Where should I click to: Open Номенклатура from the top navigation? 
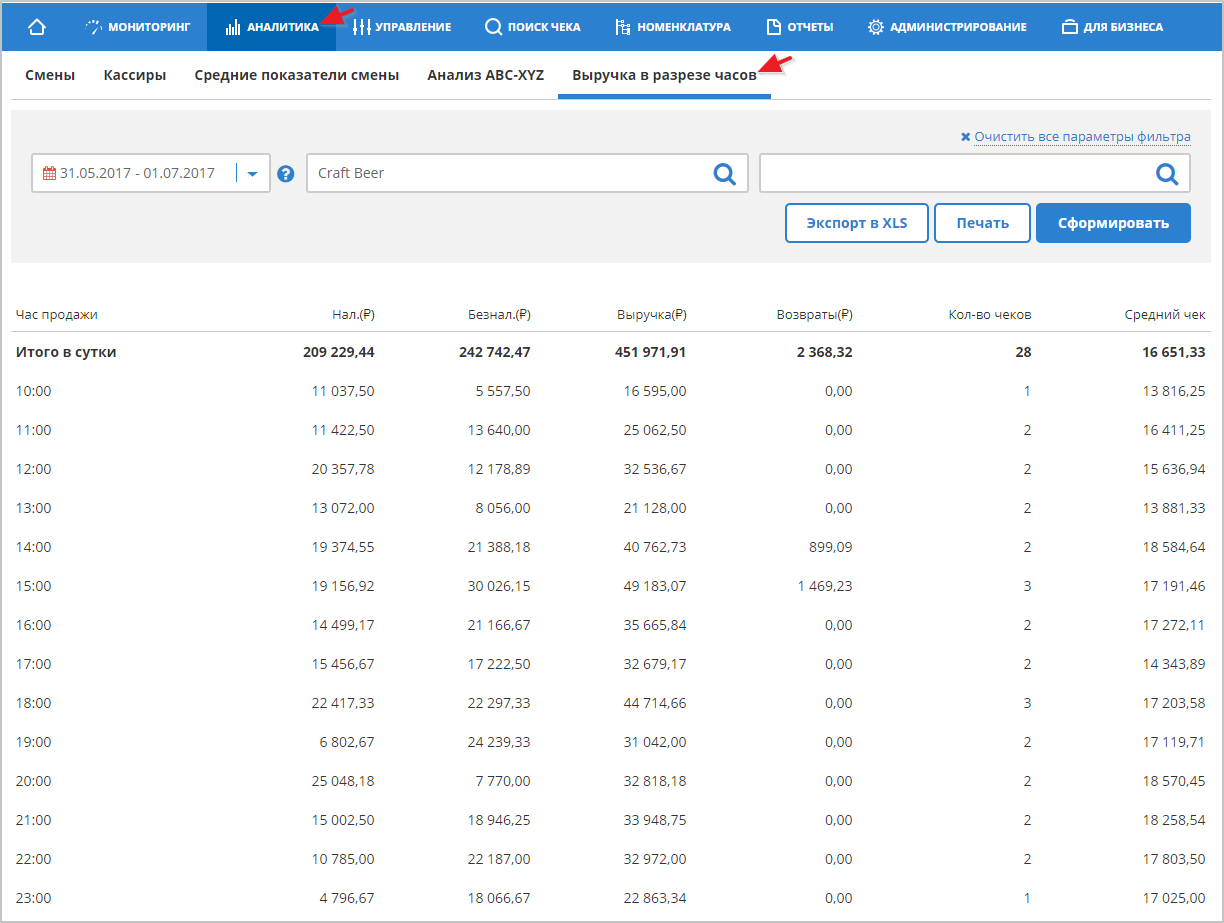click(673, 27)
